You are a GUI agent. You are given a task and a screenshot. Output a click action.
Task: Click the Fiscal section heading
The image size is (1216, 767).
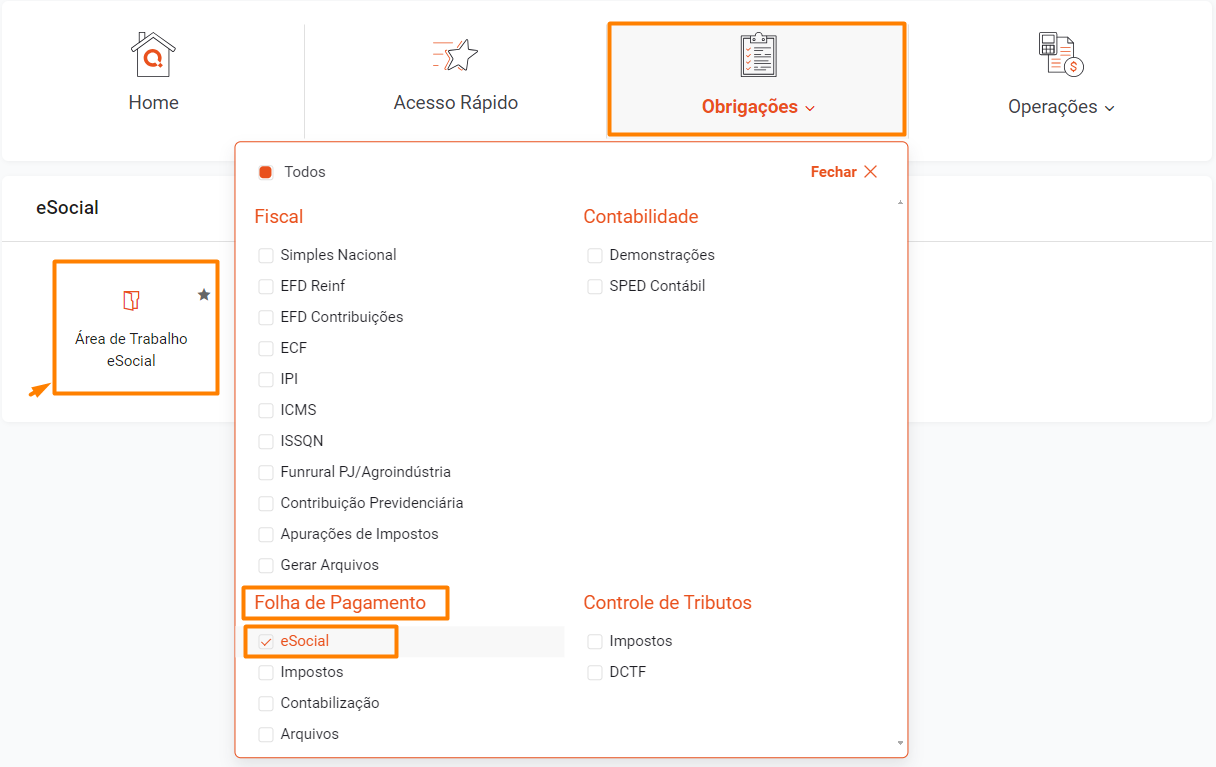pos(279,216)
